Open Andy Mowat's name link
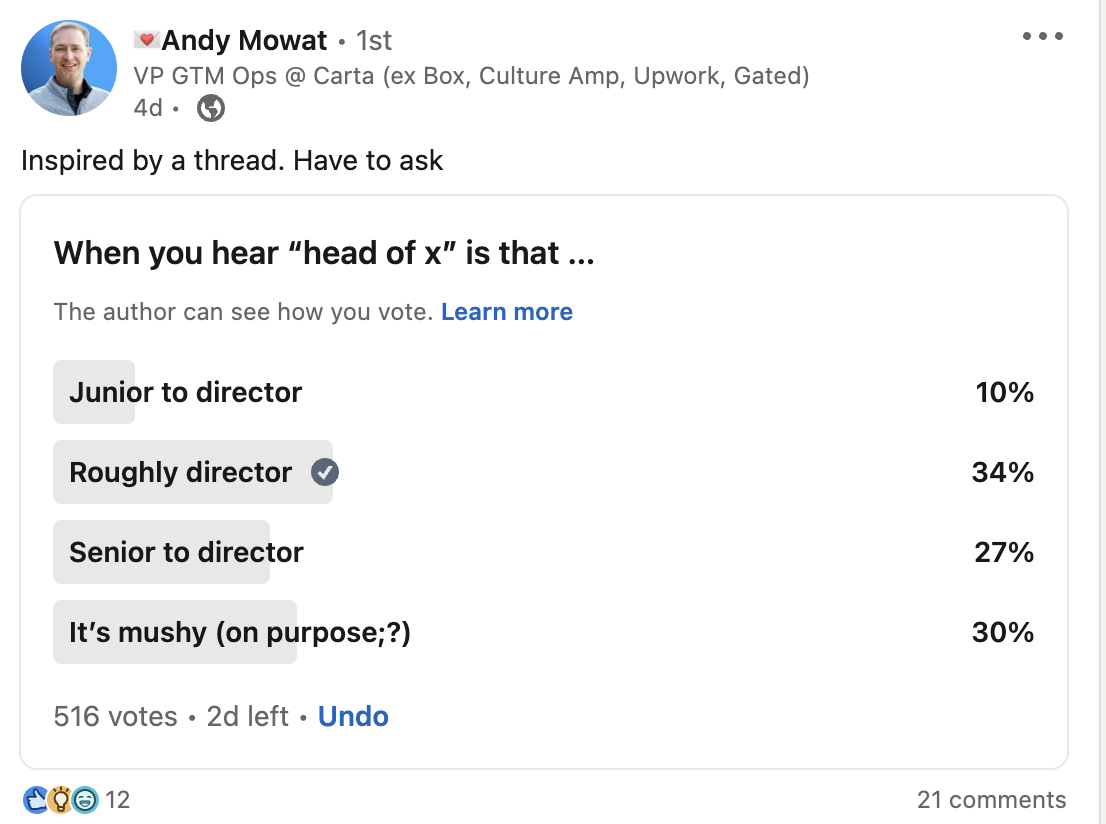The image size is (1106, 824). [x=244, y=40]
